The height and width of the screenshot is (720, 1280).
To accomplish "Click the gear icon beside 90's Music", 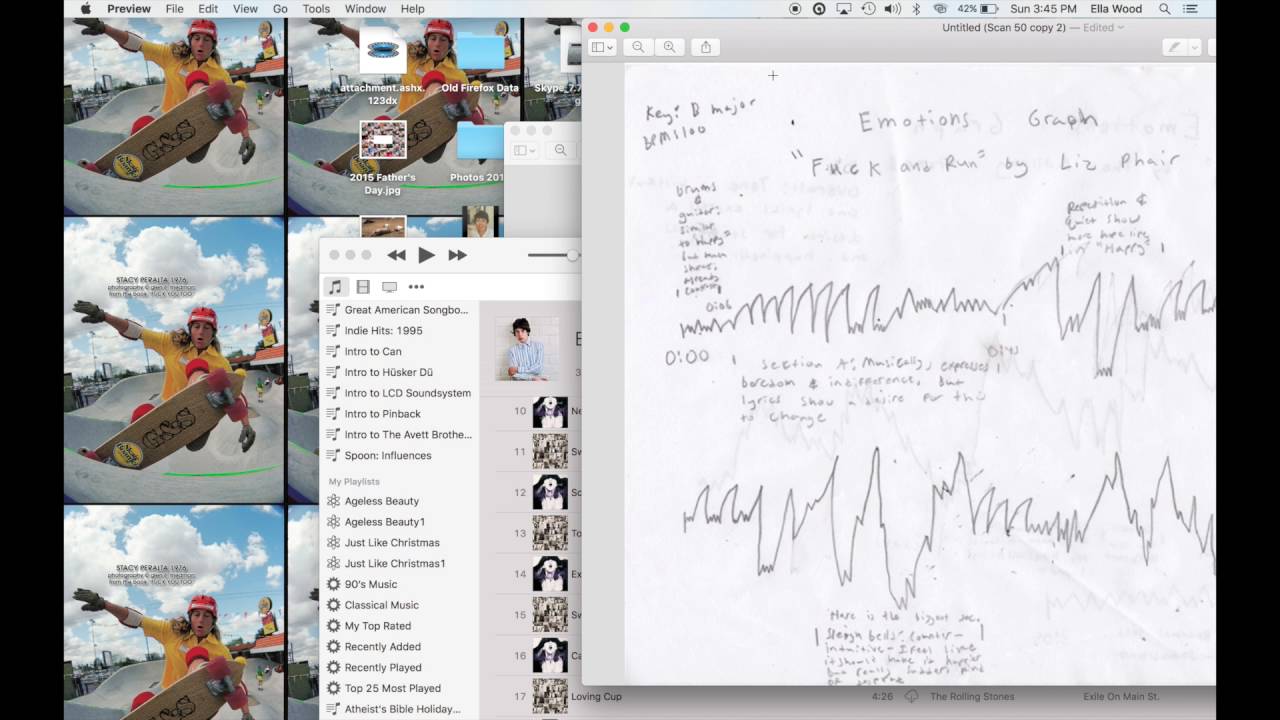I will coord(334,584).
